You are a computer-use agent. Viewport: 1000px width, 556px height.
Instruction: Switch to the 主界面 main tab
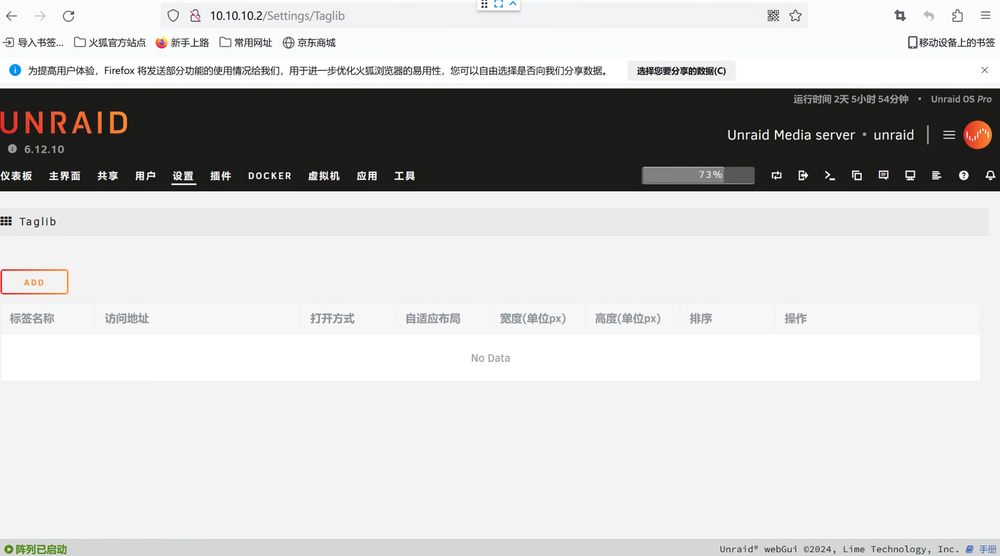tap(64, 176)
